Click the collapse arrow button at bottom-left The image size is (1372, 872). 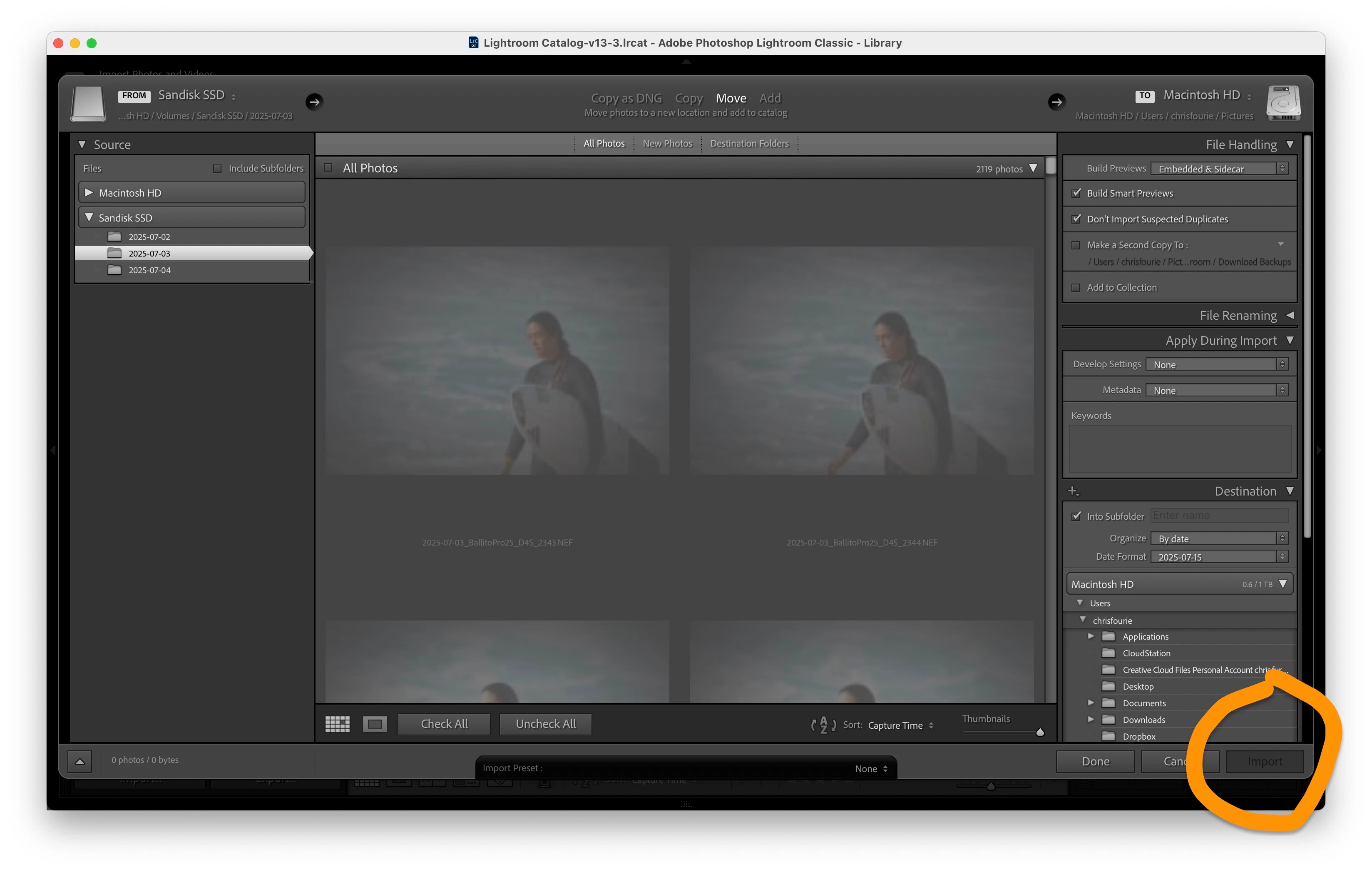80,761
